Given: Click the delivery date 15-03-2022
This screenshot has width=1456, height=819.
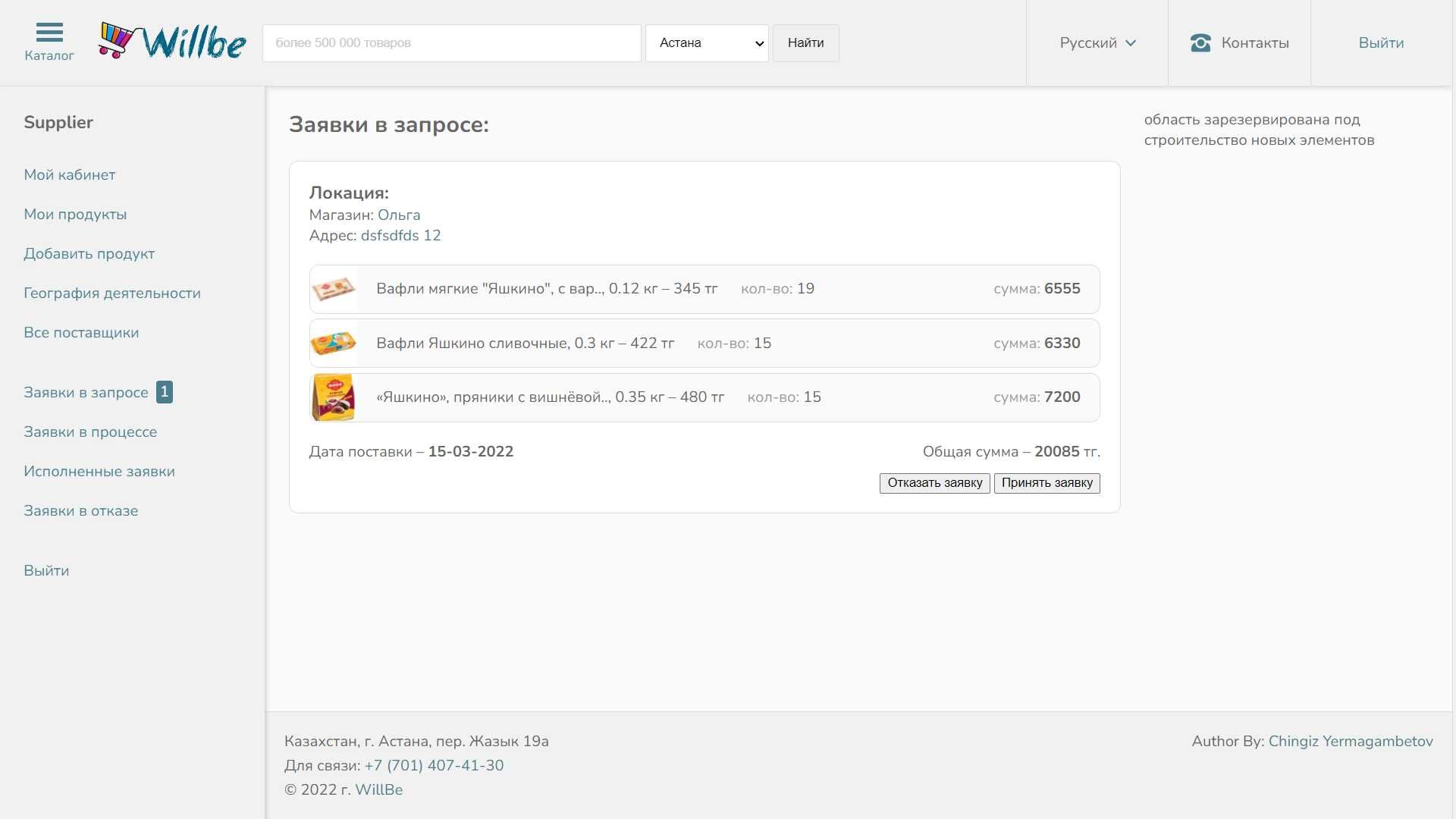Looking at the screenshot, I should pos(471,452).
